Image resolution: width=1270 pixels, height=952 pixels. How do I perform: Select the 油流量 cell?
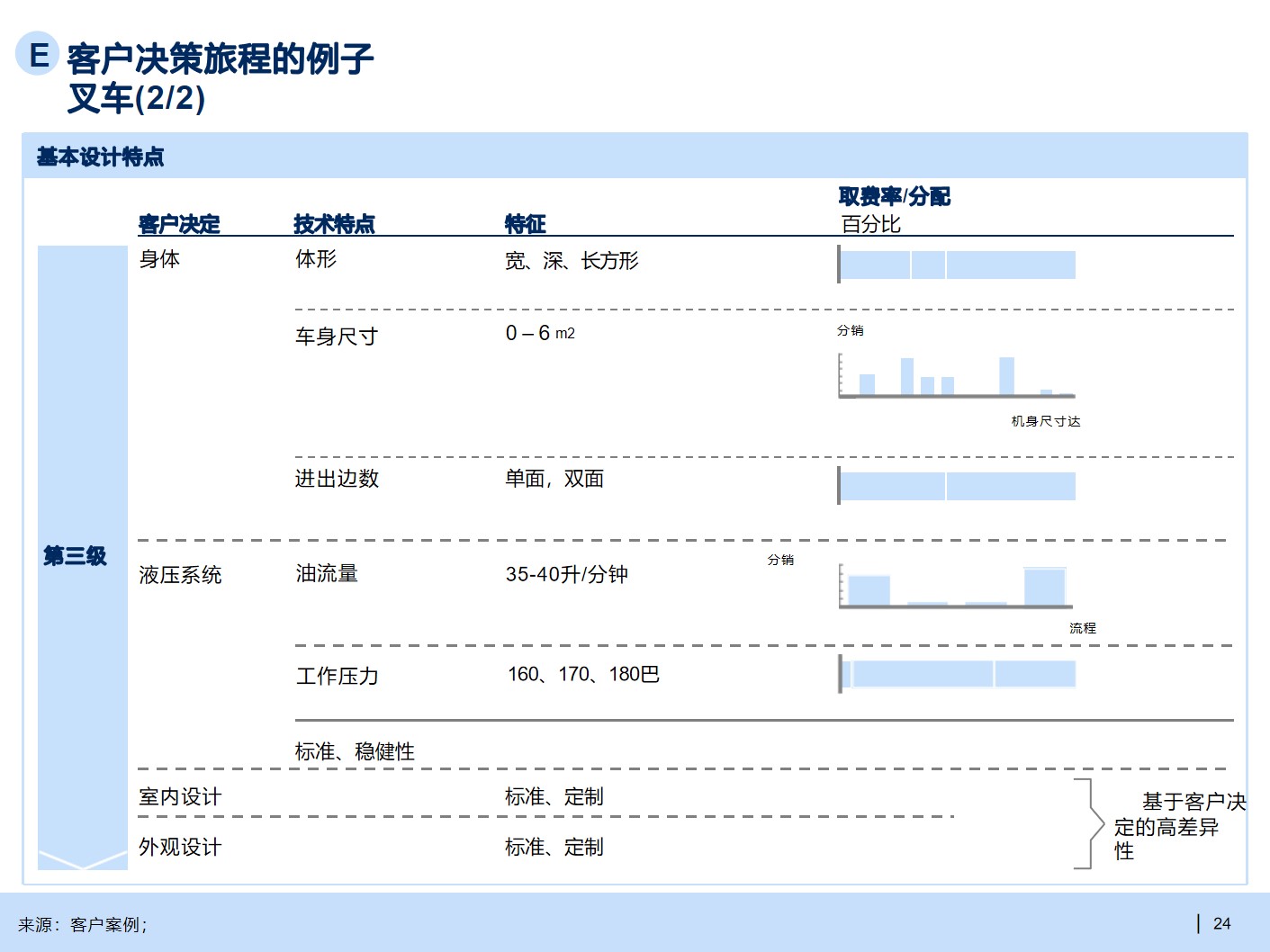327,573
